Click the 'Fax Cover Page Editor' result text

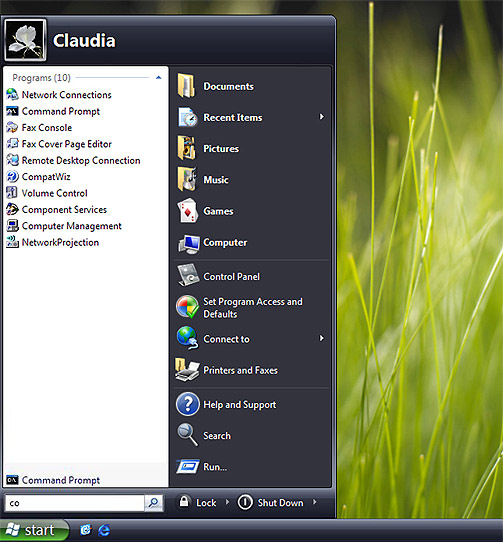point(66,144)
